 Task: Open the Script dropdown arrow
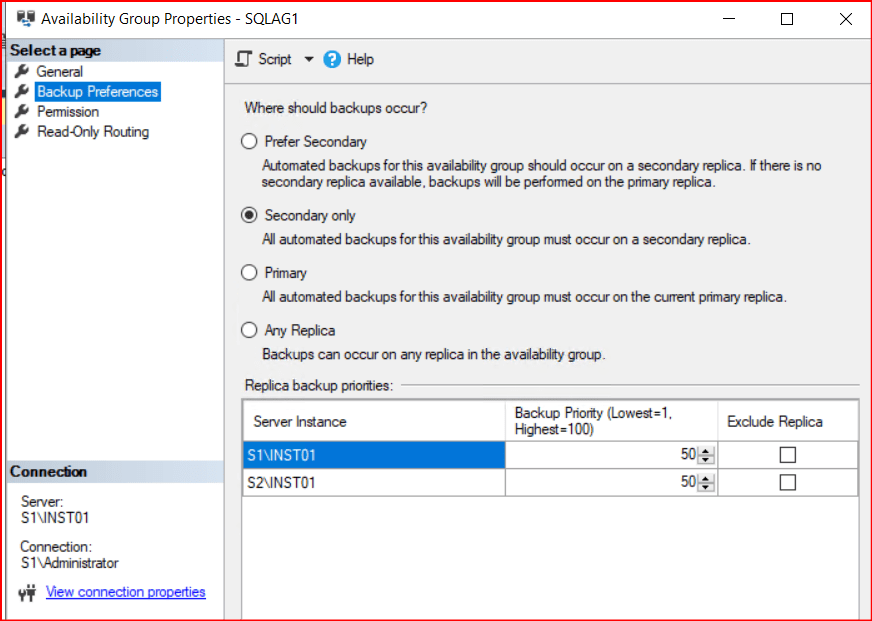pos(309,59)
